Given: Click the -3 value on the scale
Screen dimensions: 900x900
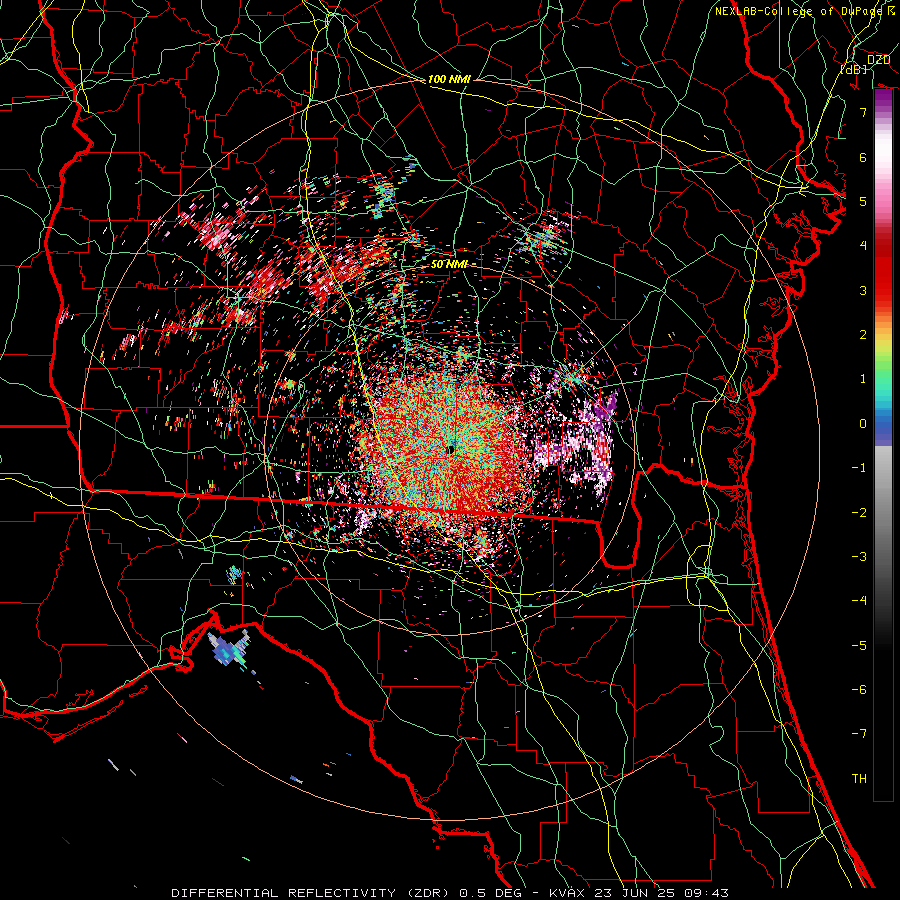Looking at the screenshot, I should click(859, 557).
